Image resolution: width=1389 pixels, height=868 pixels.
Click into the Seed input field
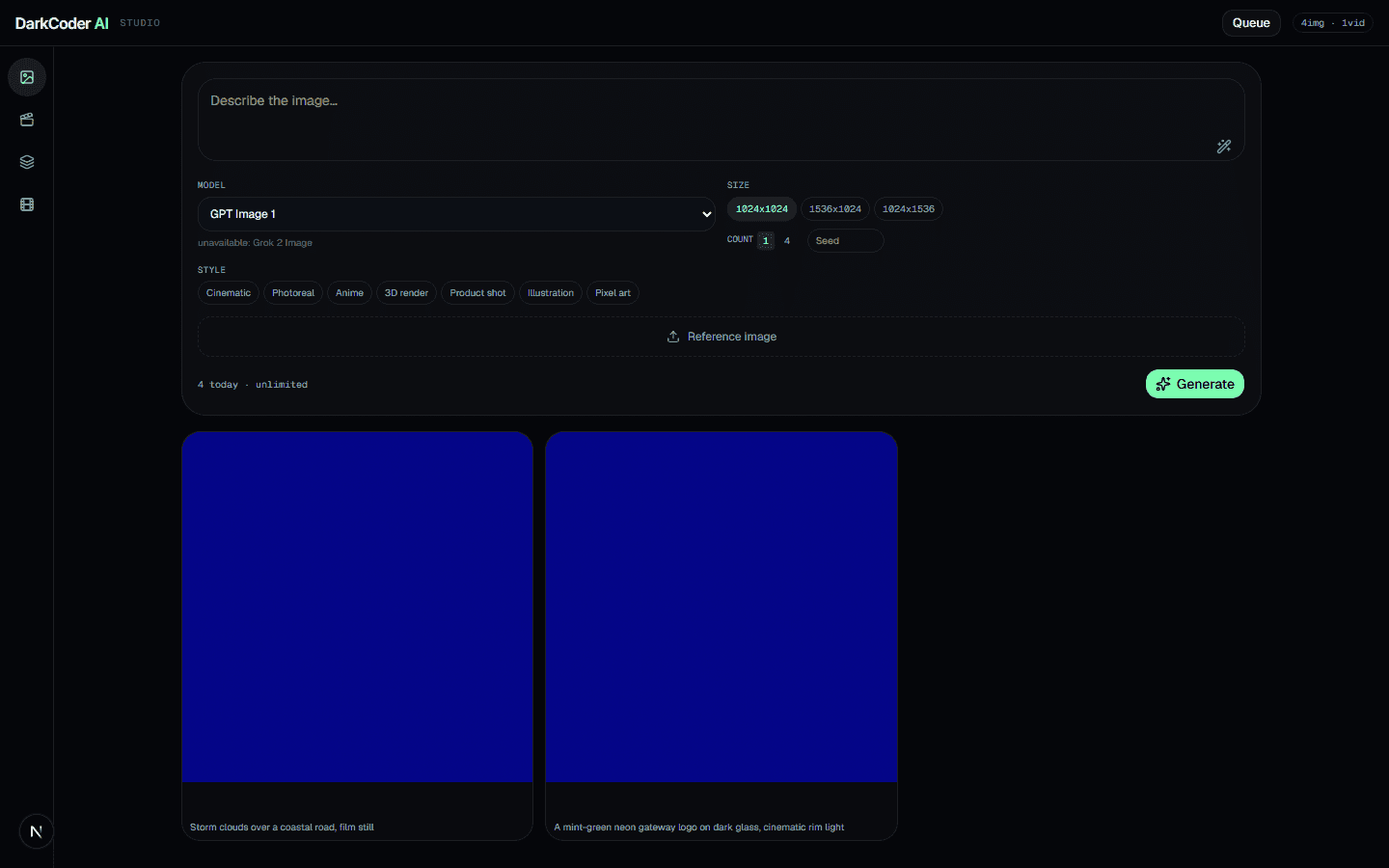pyautogui.click(x=846, y=241)
